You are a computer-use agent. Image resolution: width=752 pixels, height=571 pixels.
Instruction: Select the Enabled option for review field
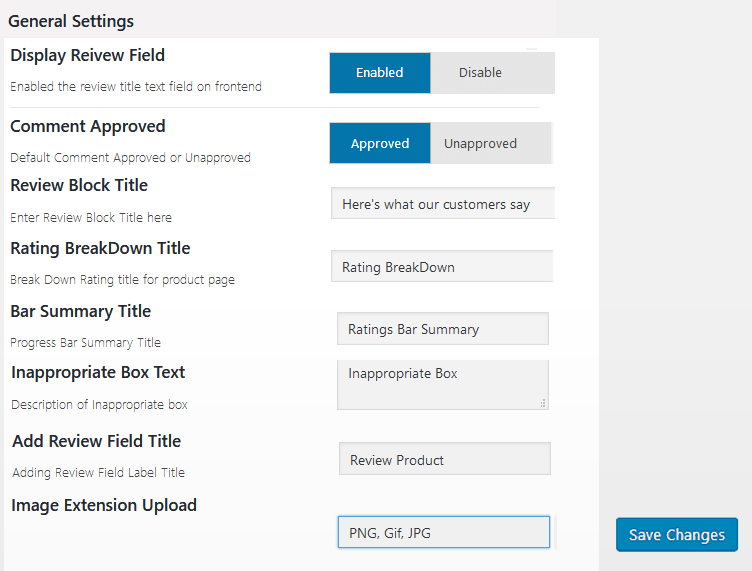(380, 73)
